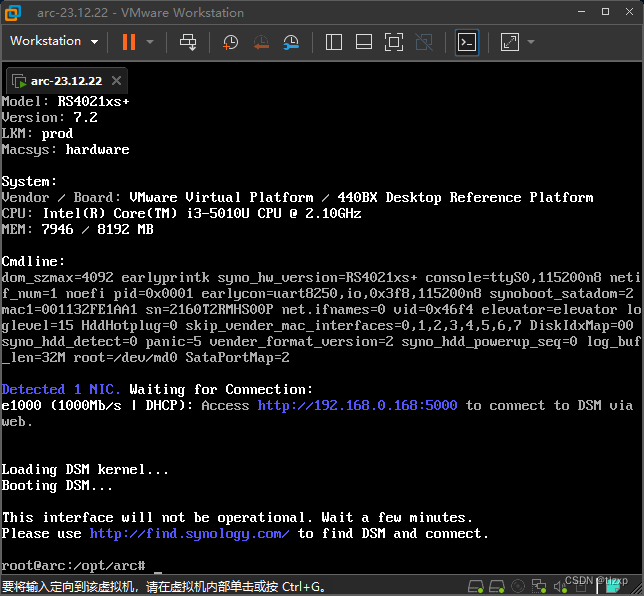Click the 'Macsys: hardware' line
This screenshot has width=644, height=596.
point(66,150)
